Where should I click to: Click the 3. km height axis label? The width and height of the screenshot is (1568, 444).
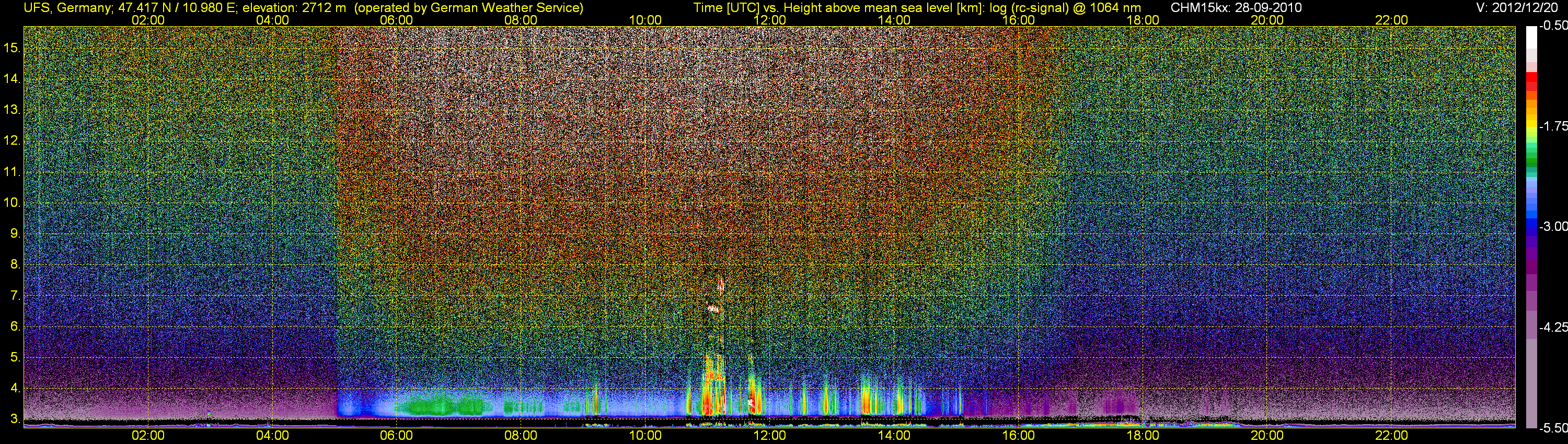15,419
